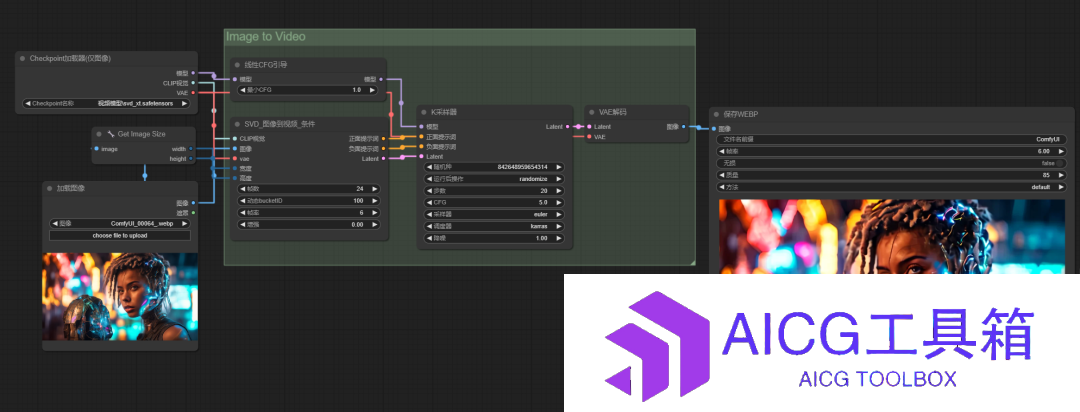Collapse the Checkpoint加载器 node via its title dot
Screen dimensions: 1080x412
[x=23, y=59]
